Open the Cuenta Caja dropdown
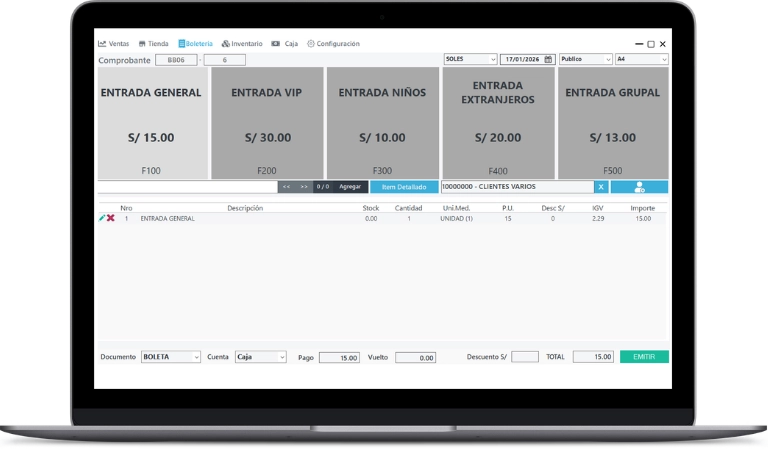This screenshot has width=768, height=451. coord(261,357)
